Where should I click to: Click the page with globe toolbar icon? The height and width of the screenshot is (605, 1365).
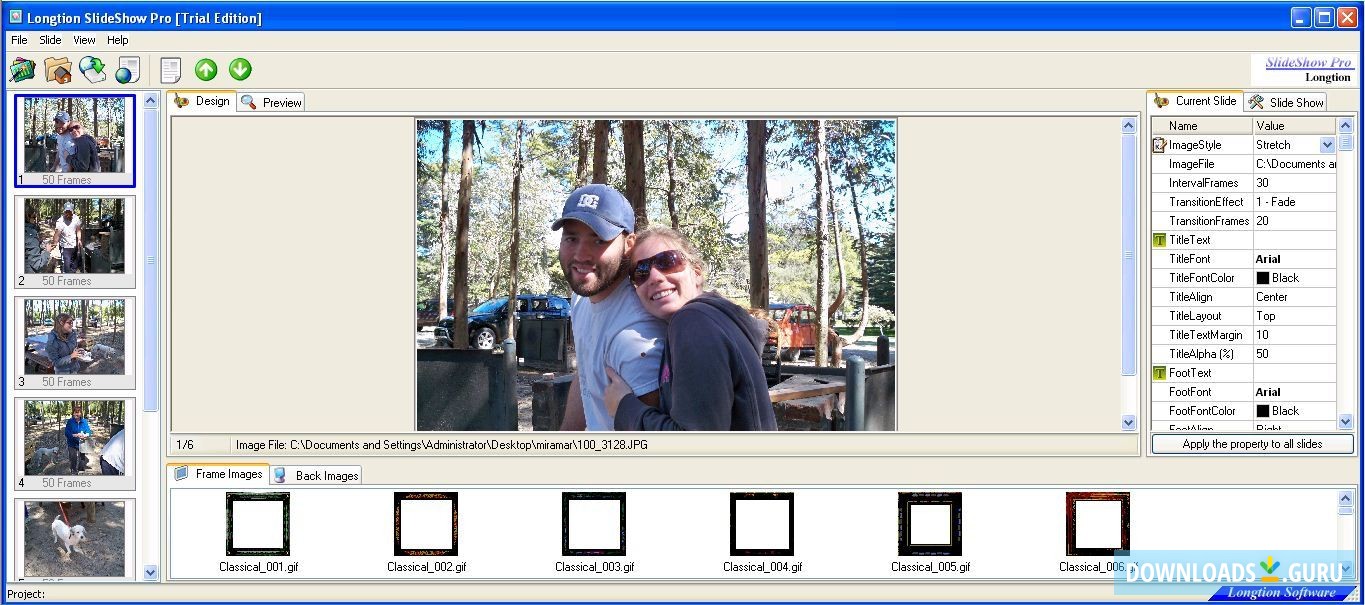pyautogui.click(x=127, y=70)
